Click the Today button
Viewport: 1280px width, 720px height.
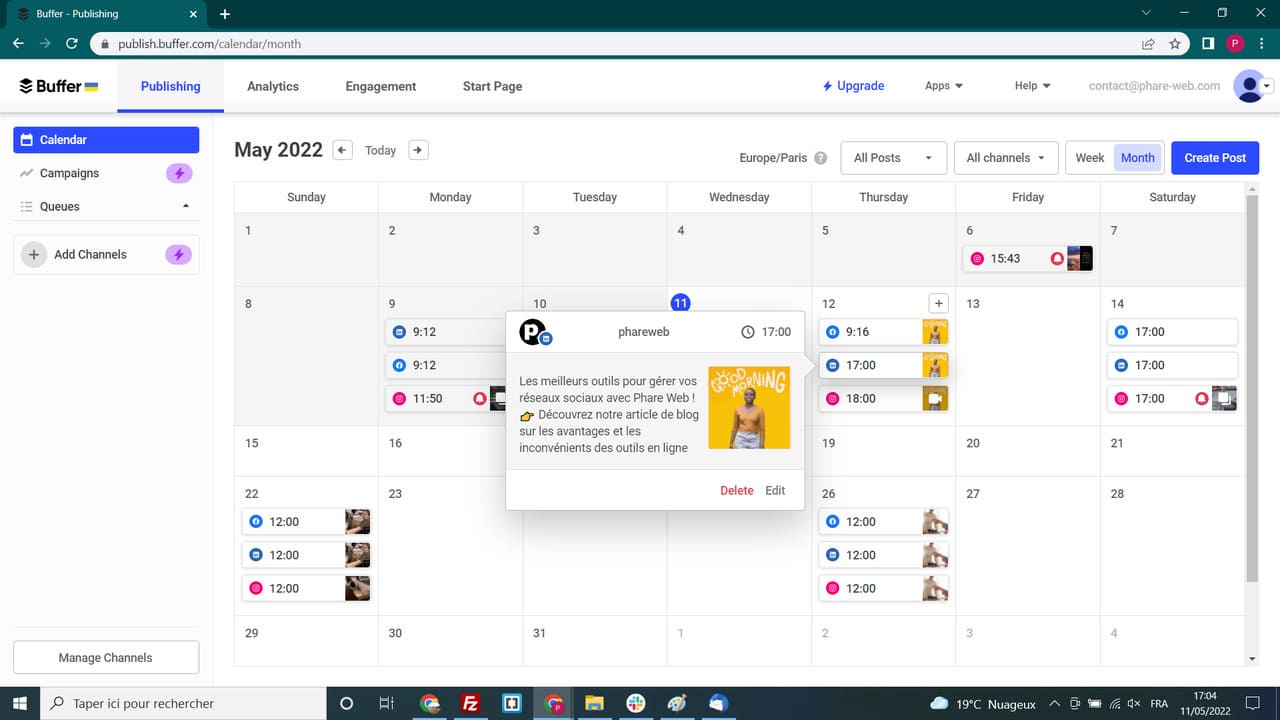pos(380,150)
